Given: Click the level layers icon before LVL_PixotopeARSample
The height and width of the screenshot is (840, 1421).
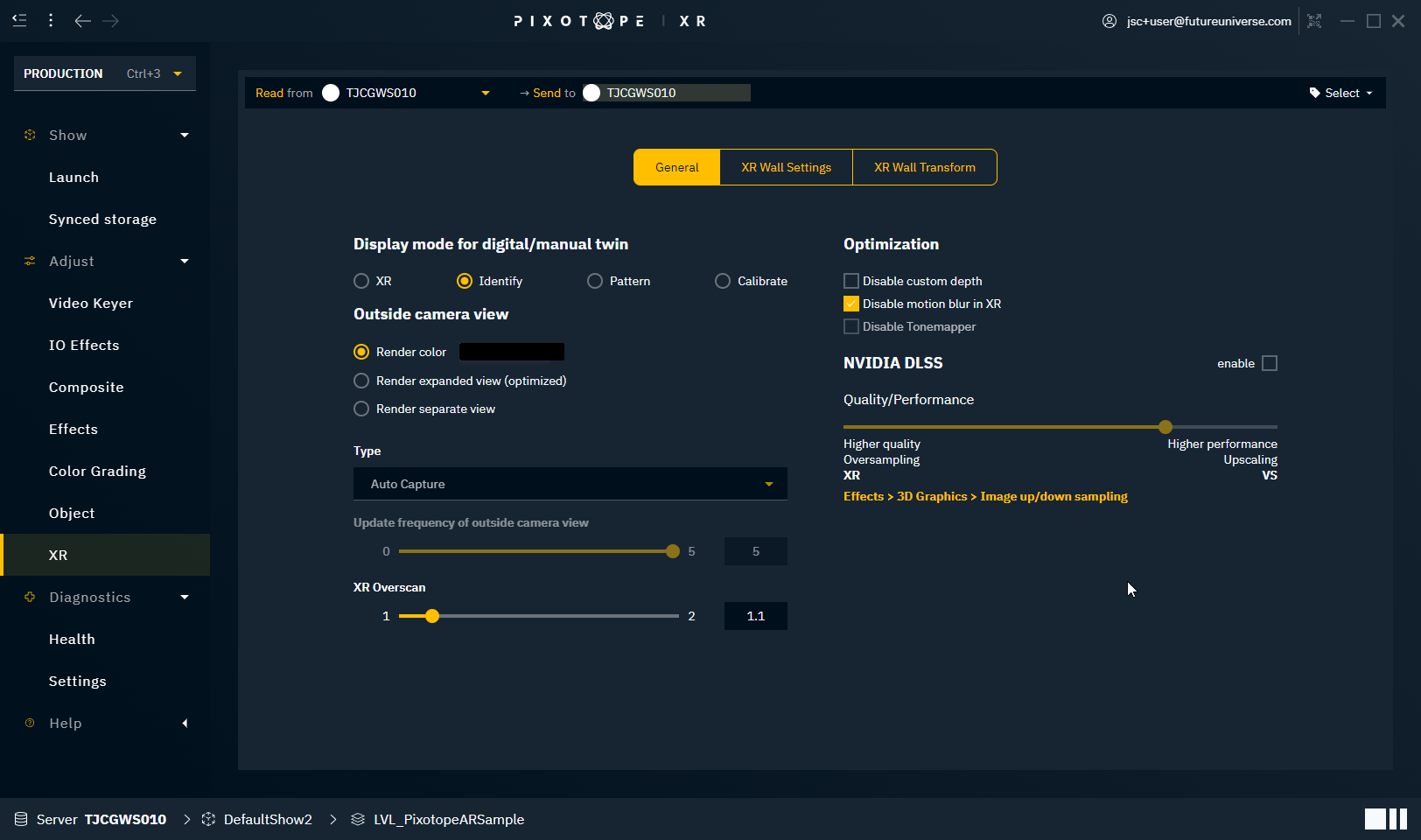Looking at the screenshot, I should coord(358,819).
